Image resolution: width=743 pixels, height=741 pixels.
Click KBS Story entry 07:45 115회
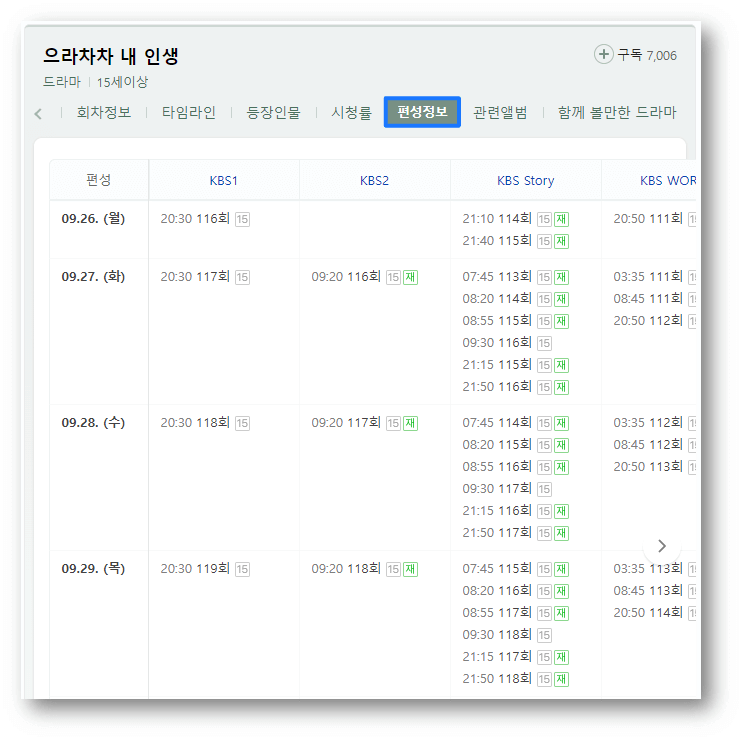pos(497,568)
